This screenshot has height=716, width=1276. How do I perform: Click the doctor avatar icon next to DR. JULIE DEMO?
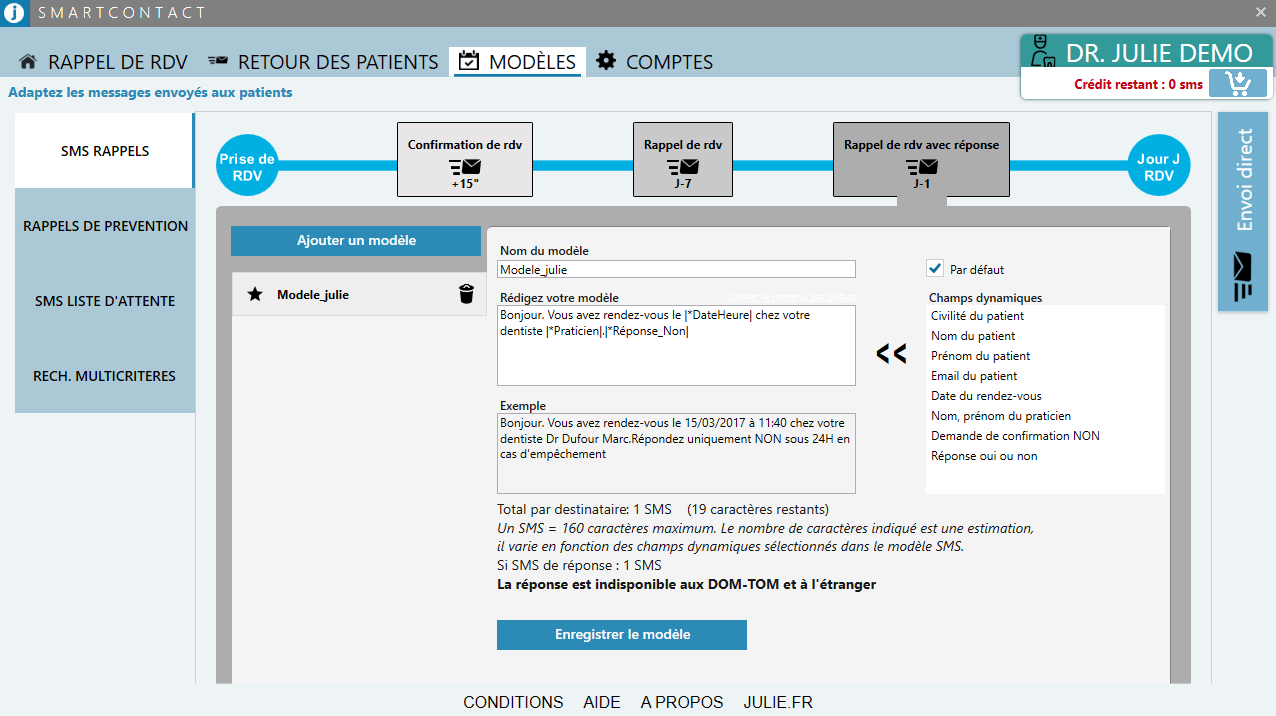click(x=1041, y=52)
